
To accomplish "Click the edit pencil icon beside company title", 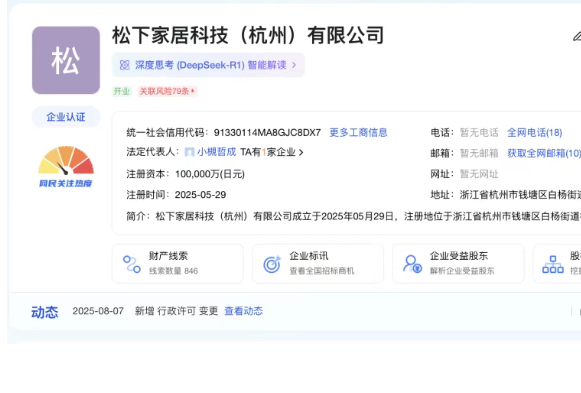I will point(577,36).
